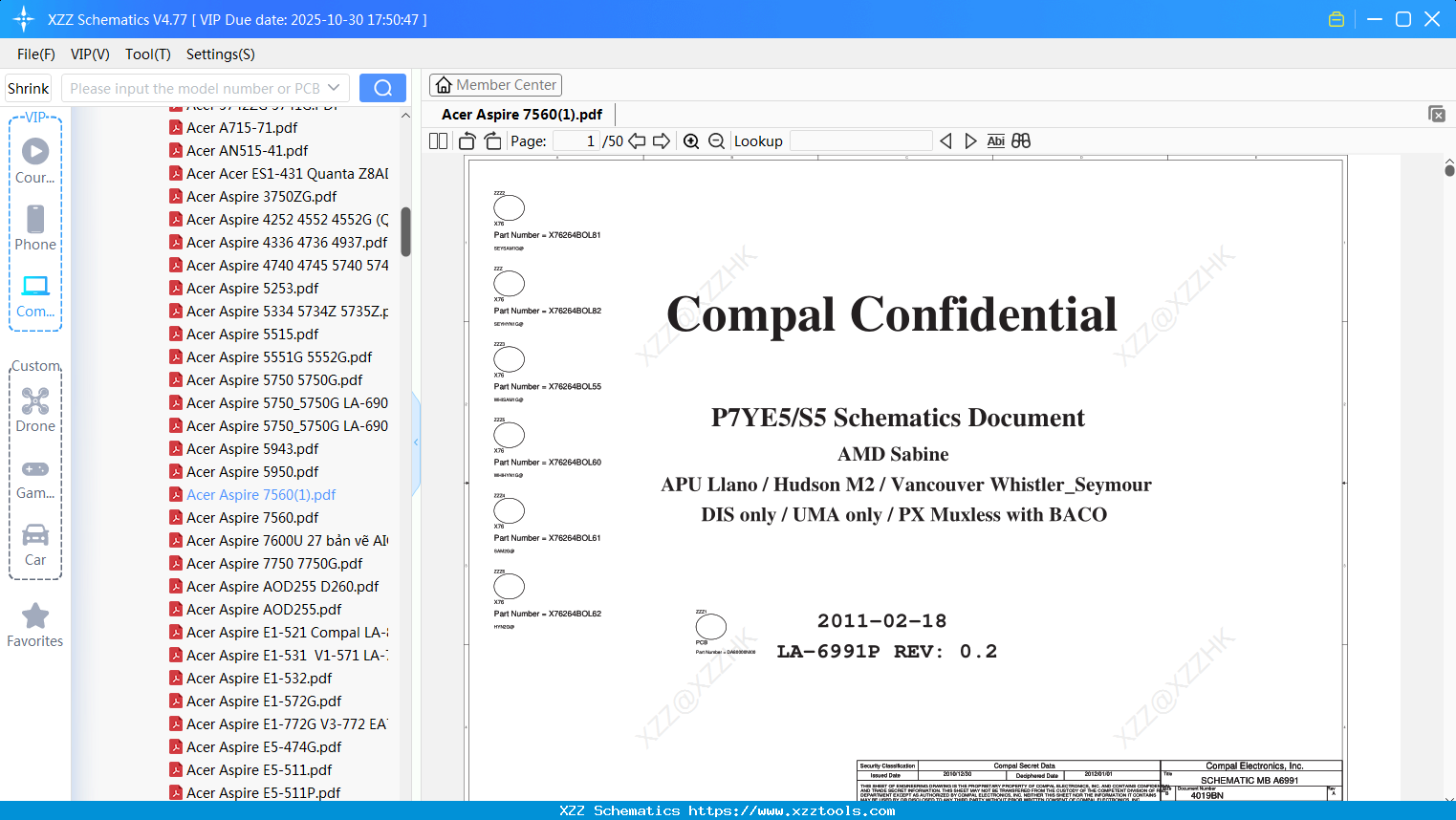Find next lookup result
Viewport: 1456px width, 820px height.
point(970,141)
